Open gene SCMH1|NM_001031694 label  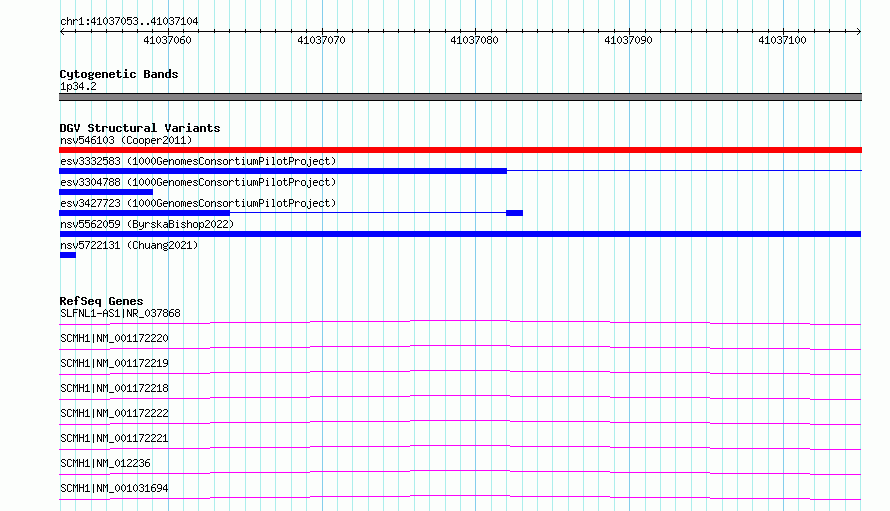click(114, 488)
